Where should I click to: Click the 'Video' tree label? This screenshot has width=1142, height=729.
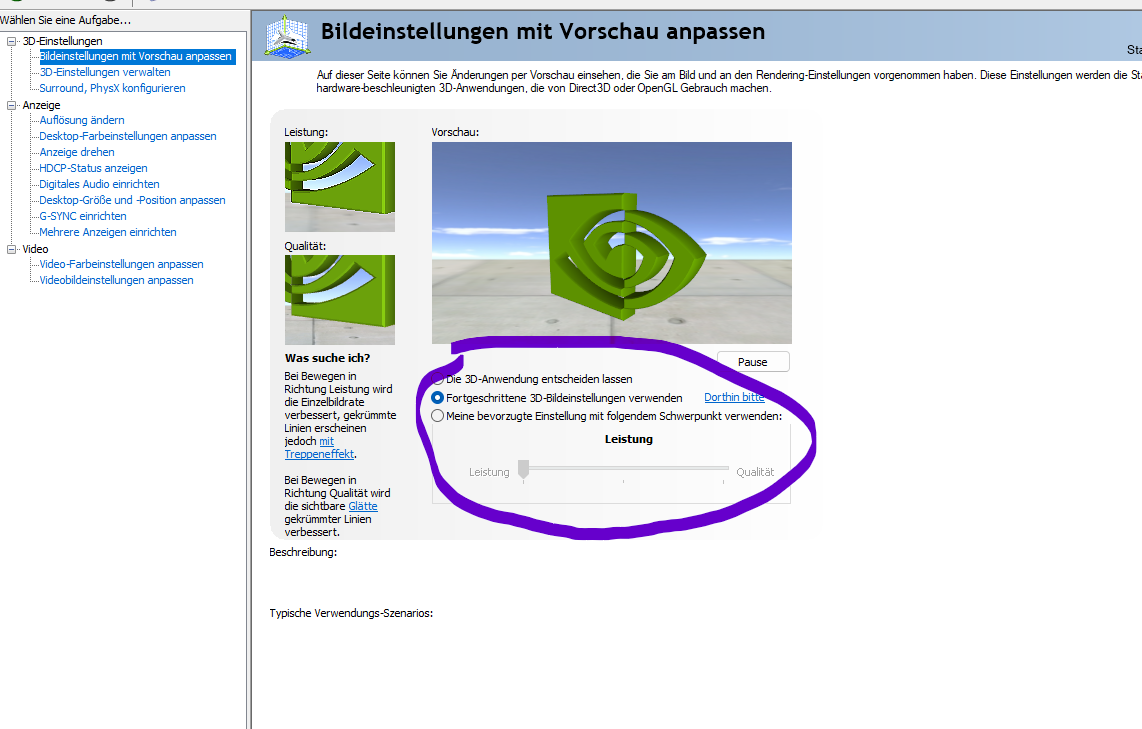pos(36,249)
